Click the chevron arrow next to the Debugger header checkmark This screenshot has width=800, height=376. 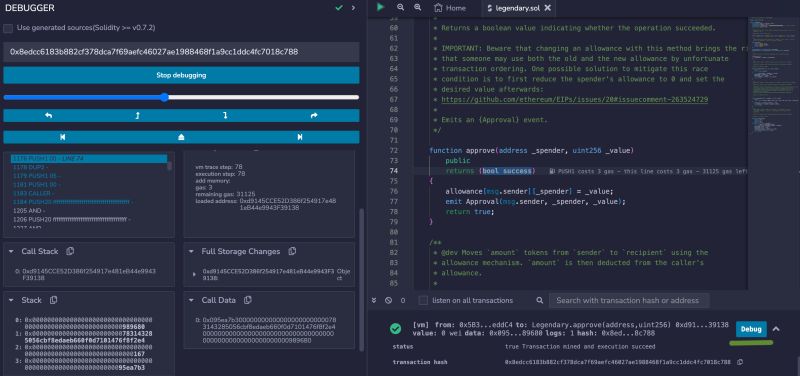[x=353, y=8]
